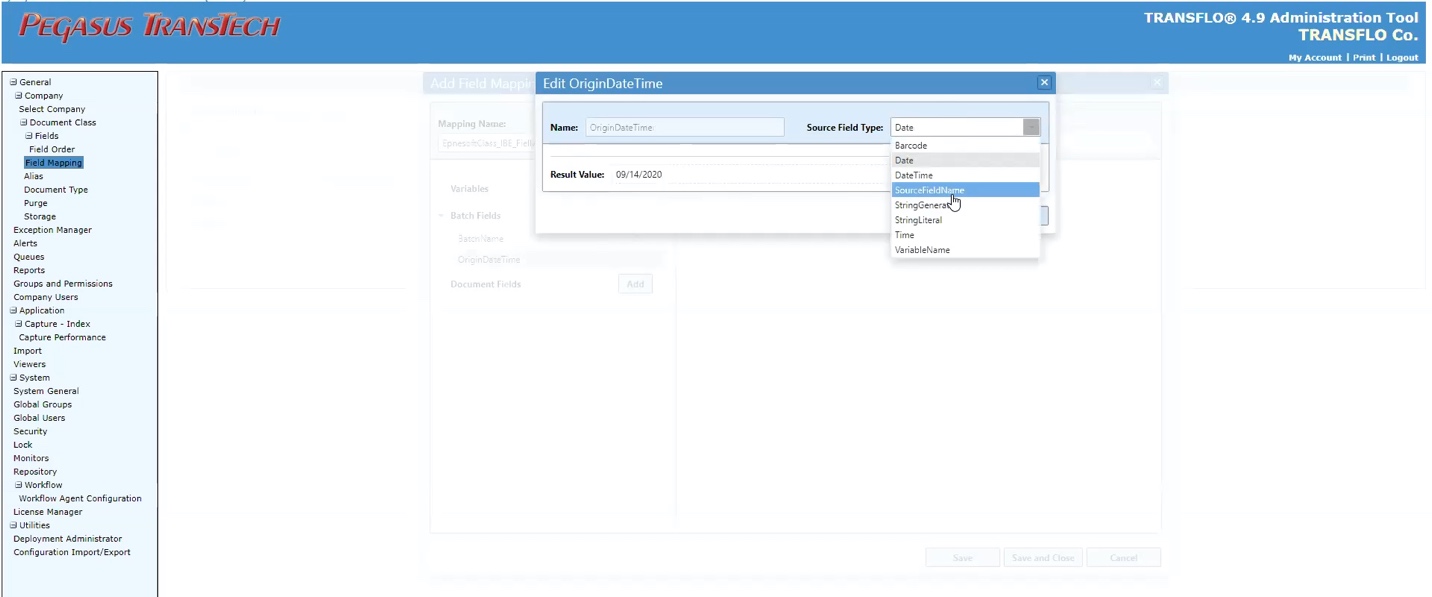
Task: Open Select Company in the tree
Action: [52, 109]
